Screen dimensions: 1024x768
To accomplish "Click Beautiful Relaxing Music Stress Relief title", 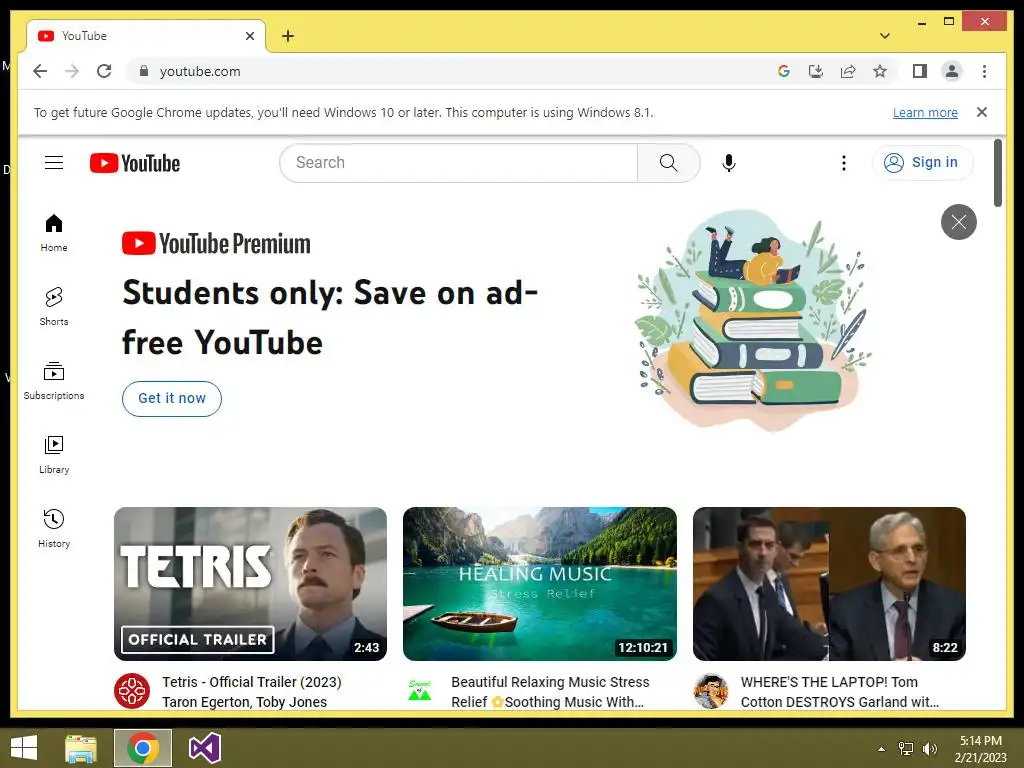I will [550, 692].
